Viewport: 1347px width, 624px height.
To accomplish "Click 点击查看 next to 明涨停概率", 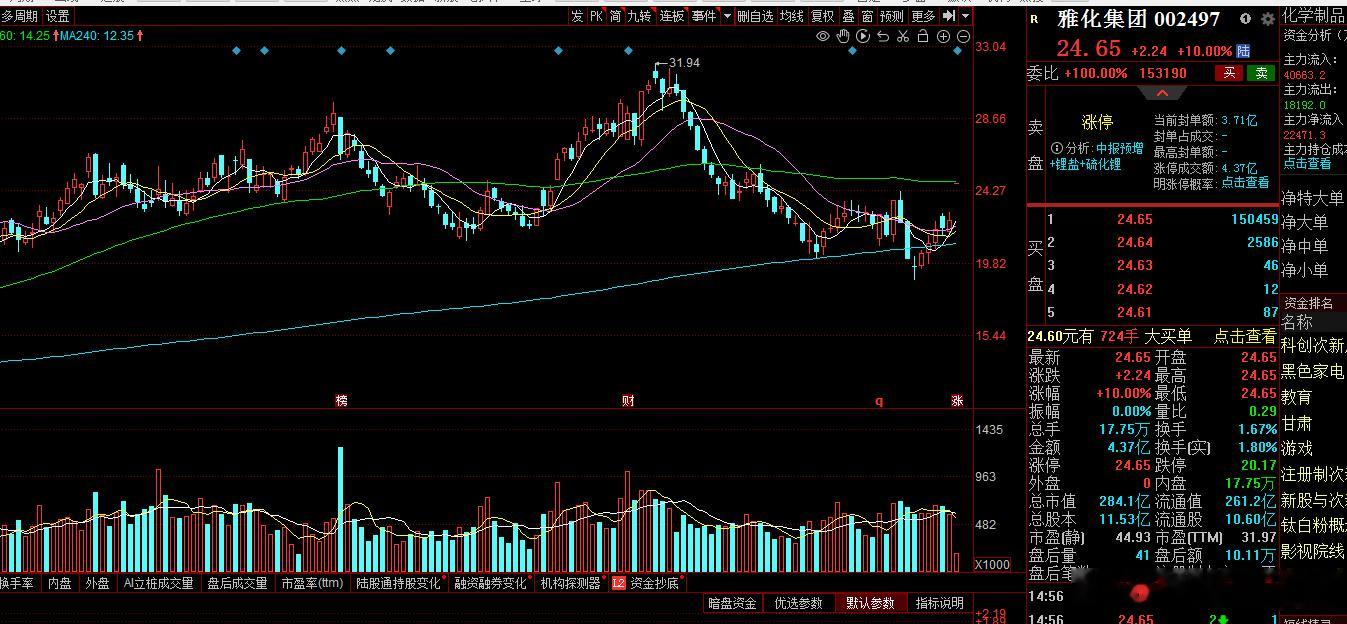I will tap(1245, 183).
